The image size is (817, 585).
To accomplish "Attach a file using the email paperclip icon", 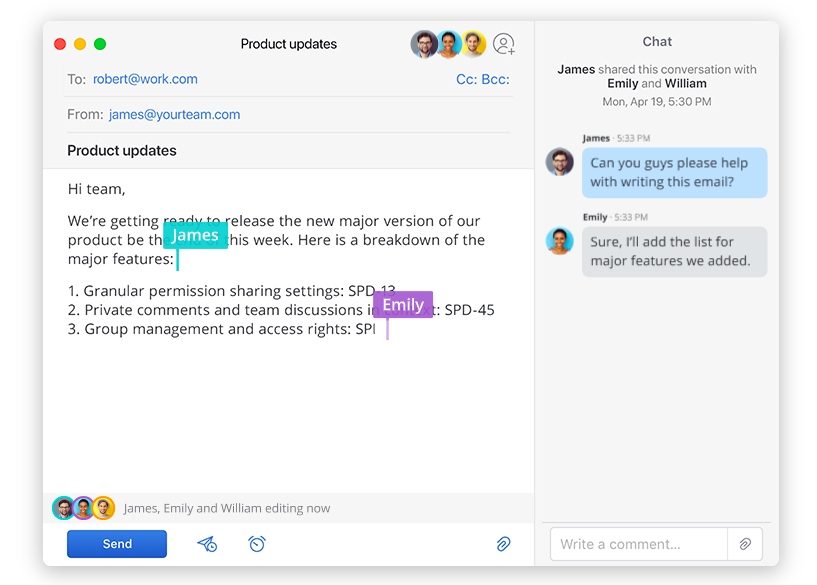I will [504, 544].
